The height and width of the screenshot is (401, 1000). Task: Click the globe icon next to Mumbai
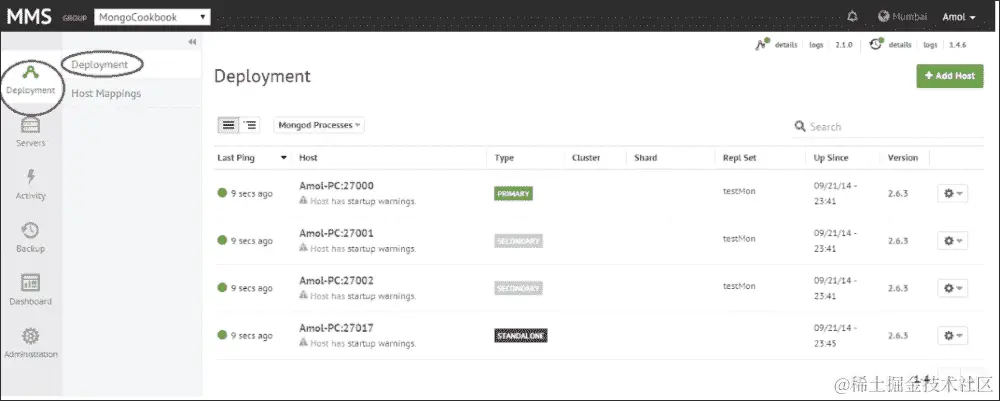pos(883,17)
